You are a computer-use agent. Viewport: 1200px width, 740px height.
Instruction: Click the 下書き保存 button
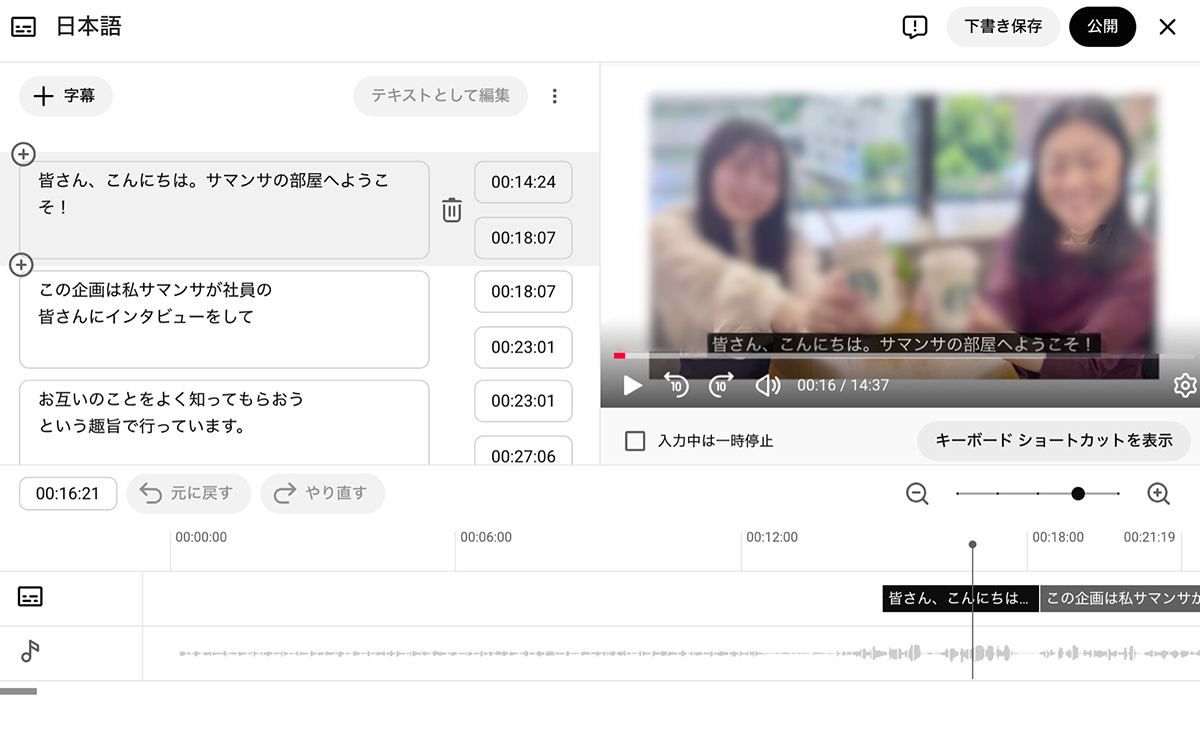pyautogui.click(x=1003, y=27)
